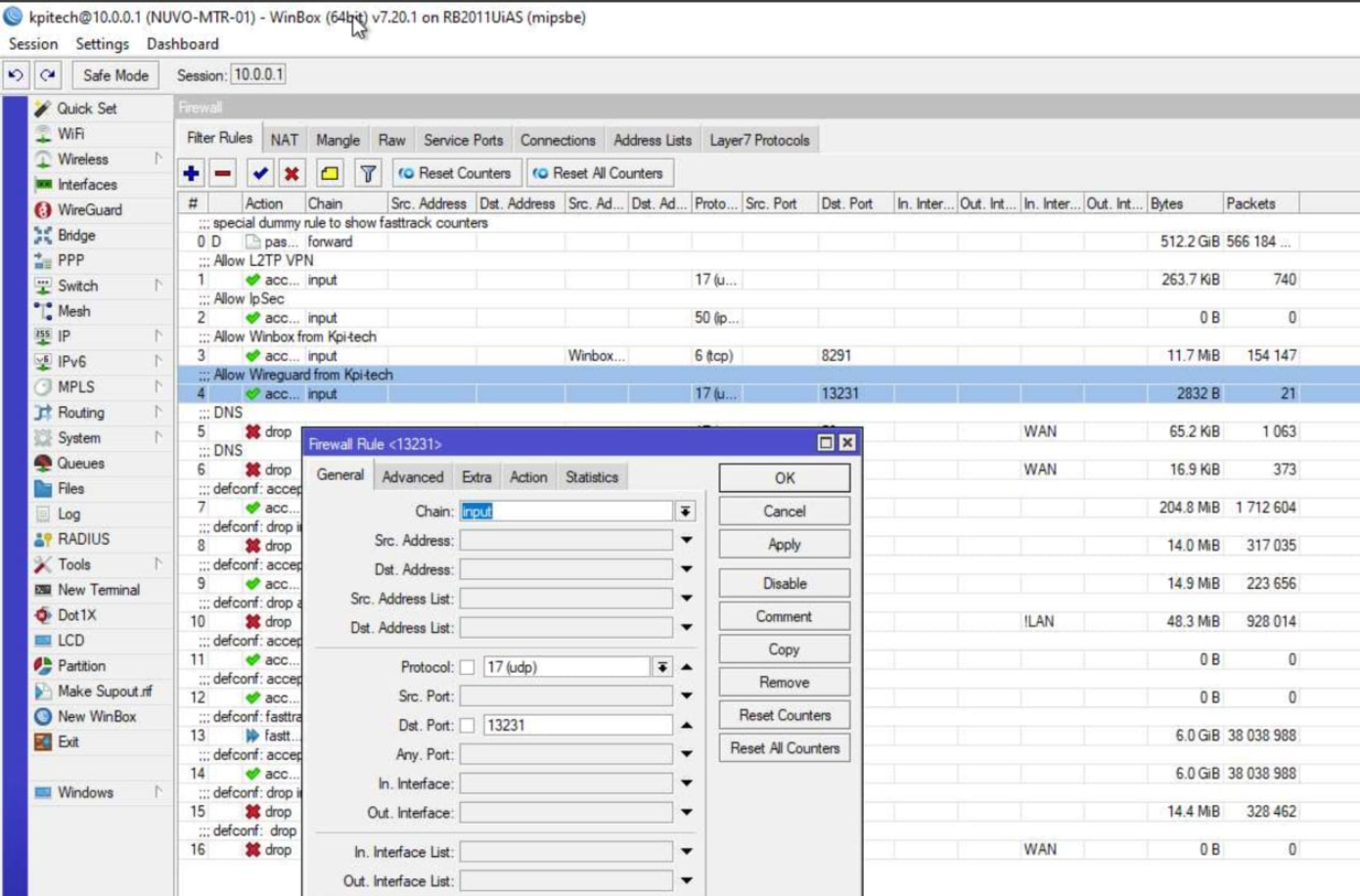This screenshot has width=1360, height=896.
Task: Click the Copy button in rule dialog
Action: (785, 650)
